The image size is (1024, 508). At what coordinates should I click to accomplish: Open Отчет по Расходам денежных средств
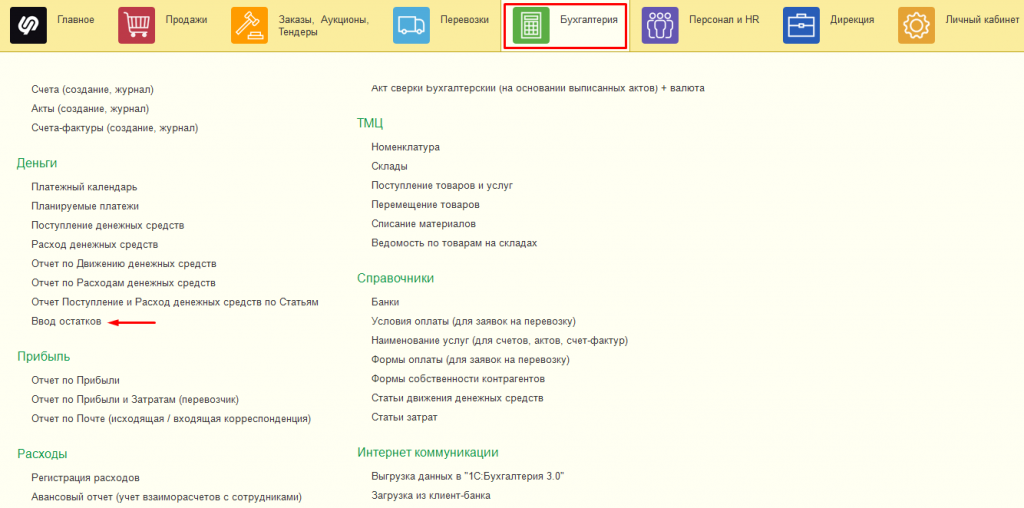(123, 283)
